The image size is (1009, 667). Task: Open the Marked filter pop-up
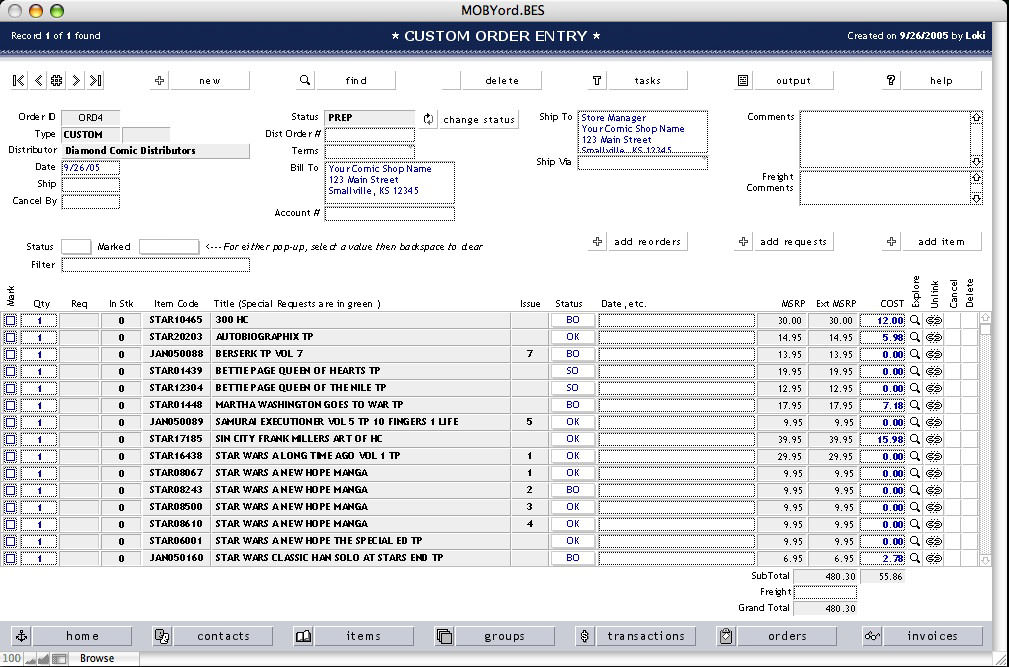click(169, 246)
